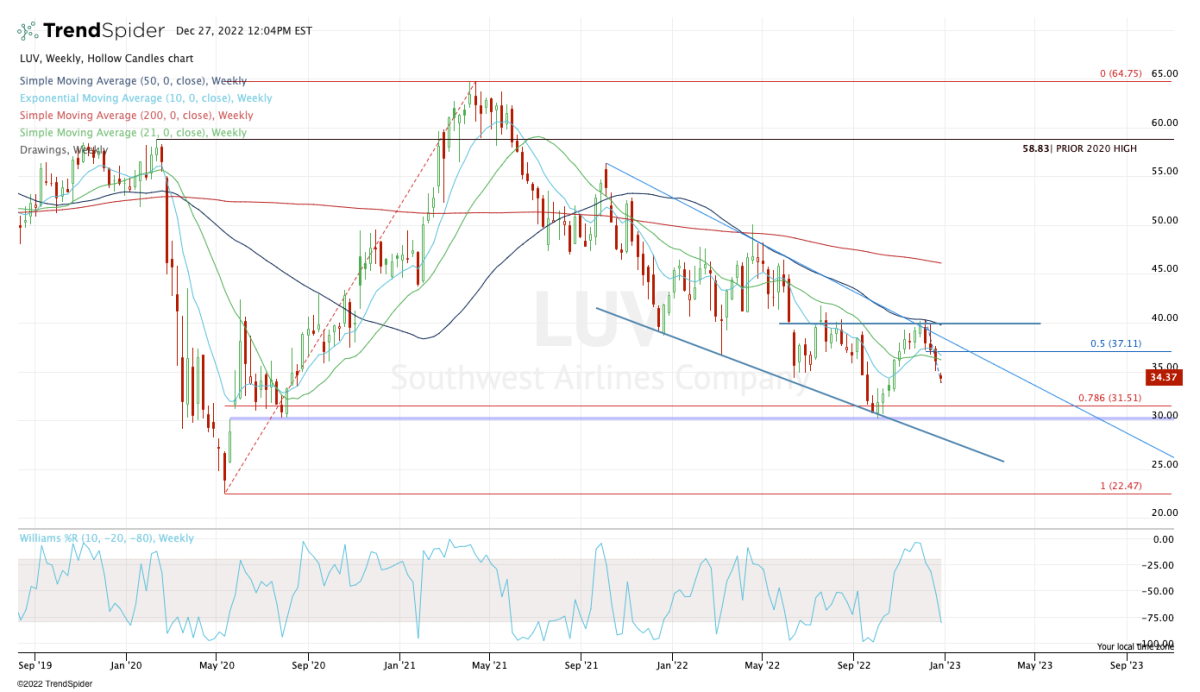Click the May '21 date axis label

click(490, 664)
